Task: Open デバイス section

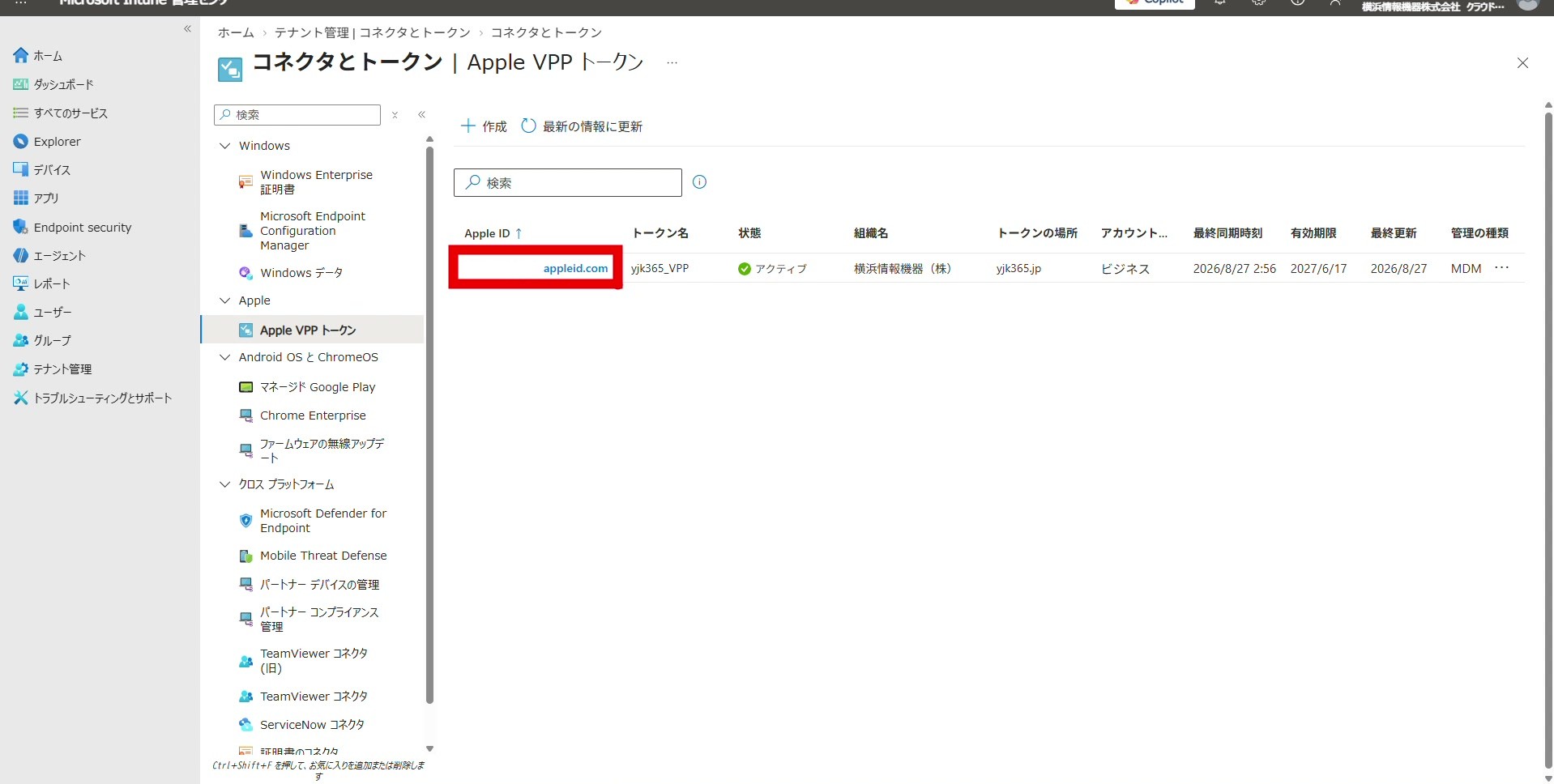Action: pyautogui.click(x=42, y=169)
